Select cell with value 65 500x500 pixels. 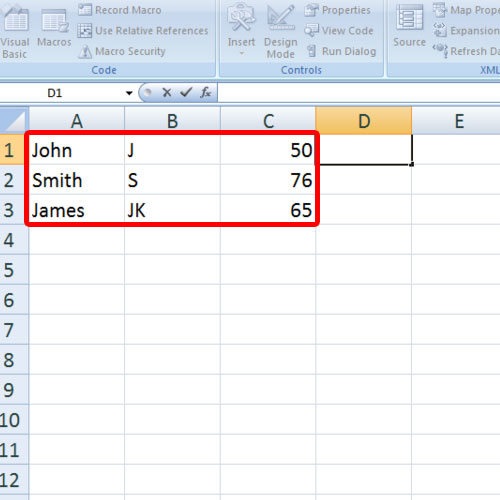click(x=268, y=210)
